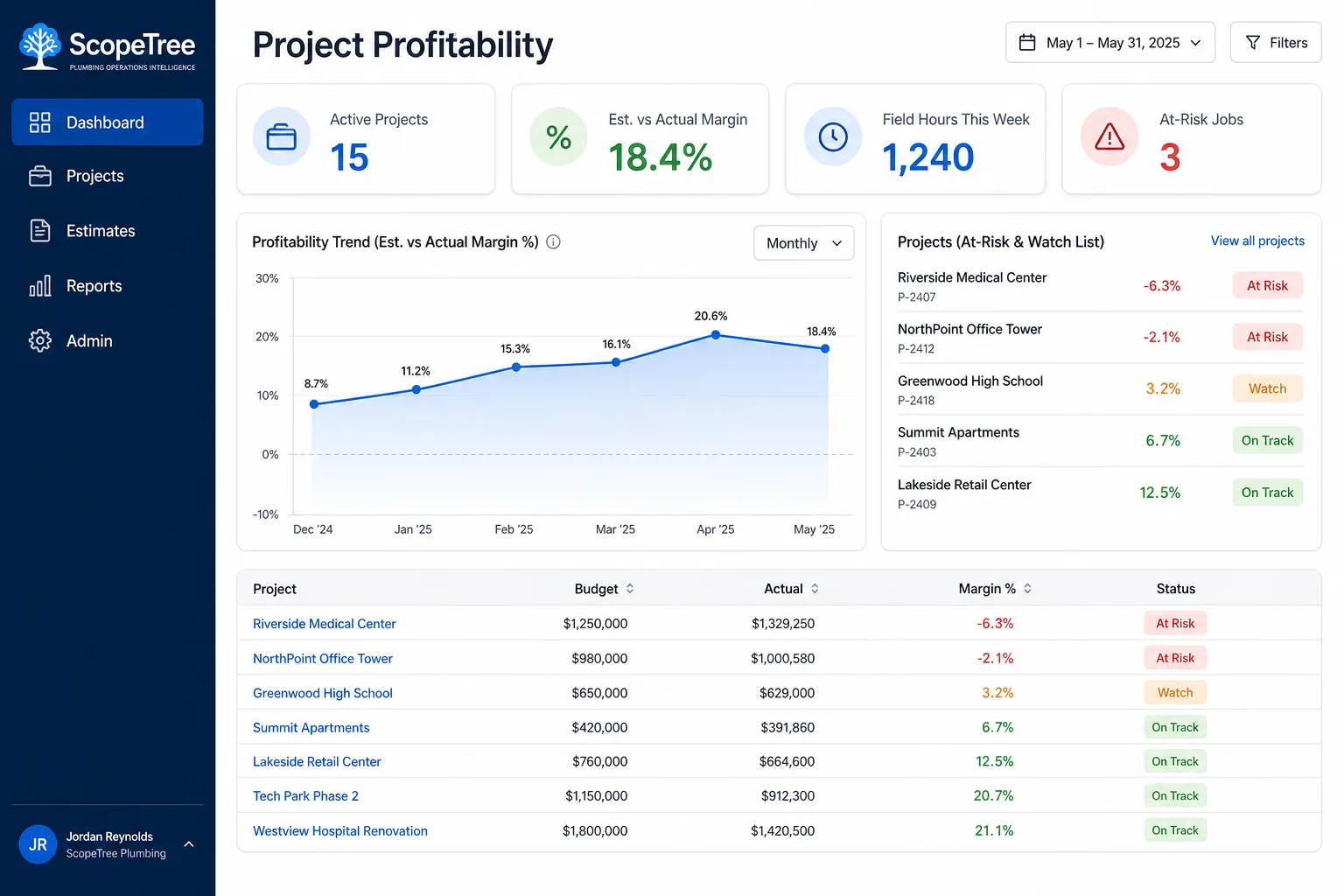Click the funnel icon on Filters button
This screenshot has height=896, width=1344.
[x=1253, y=42]
